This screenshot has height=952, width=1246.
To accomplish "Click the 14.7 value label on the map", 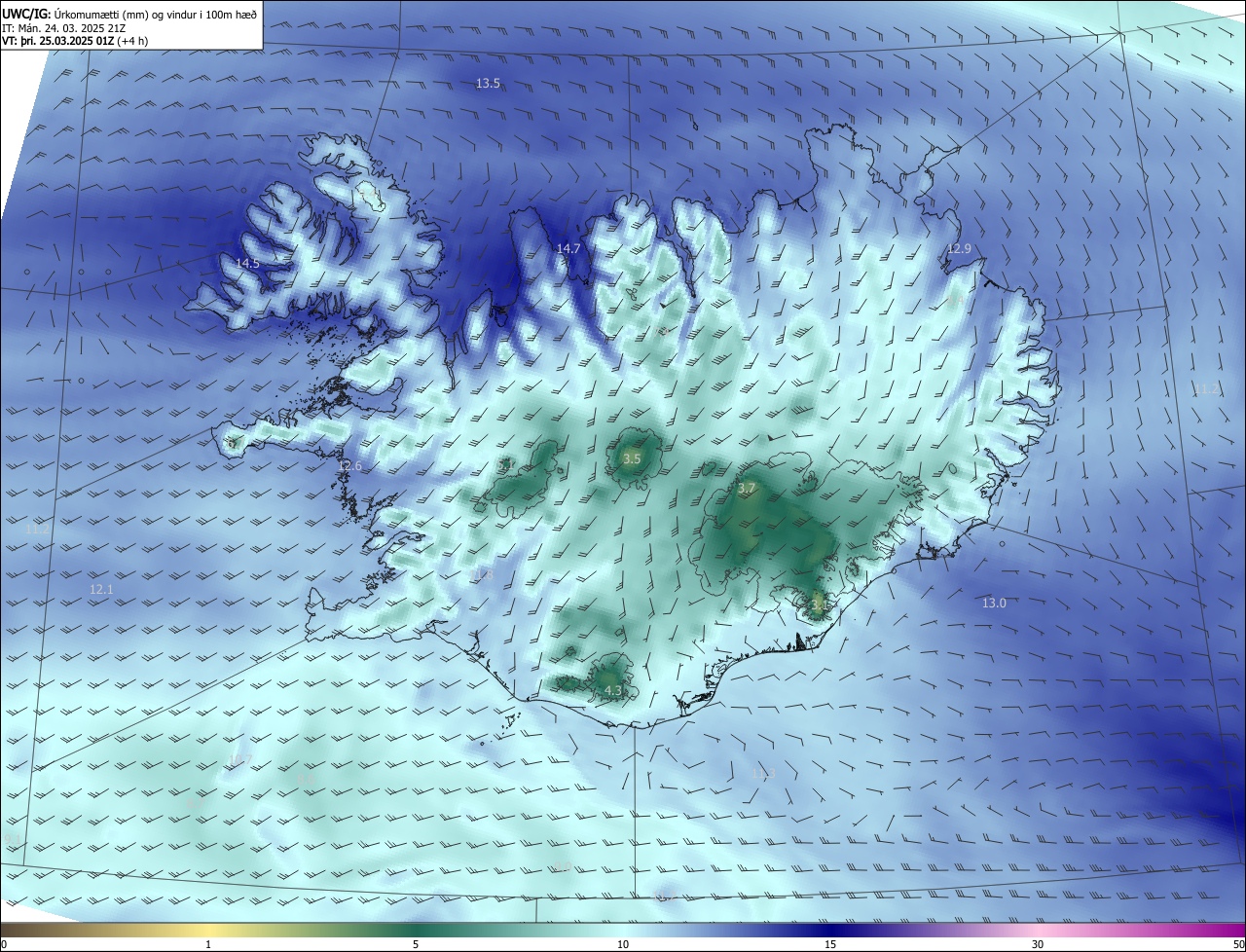I will click(x=568, y=249).
